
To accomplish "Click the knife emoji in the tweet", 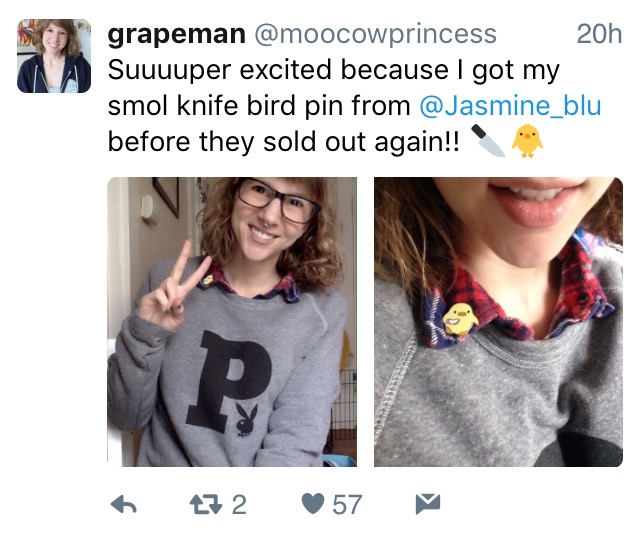I will 488,141.
